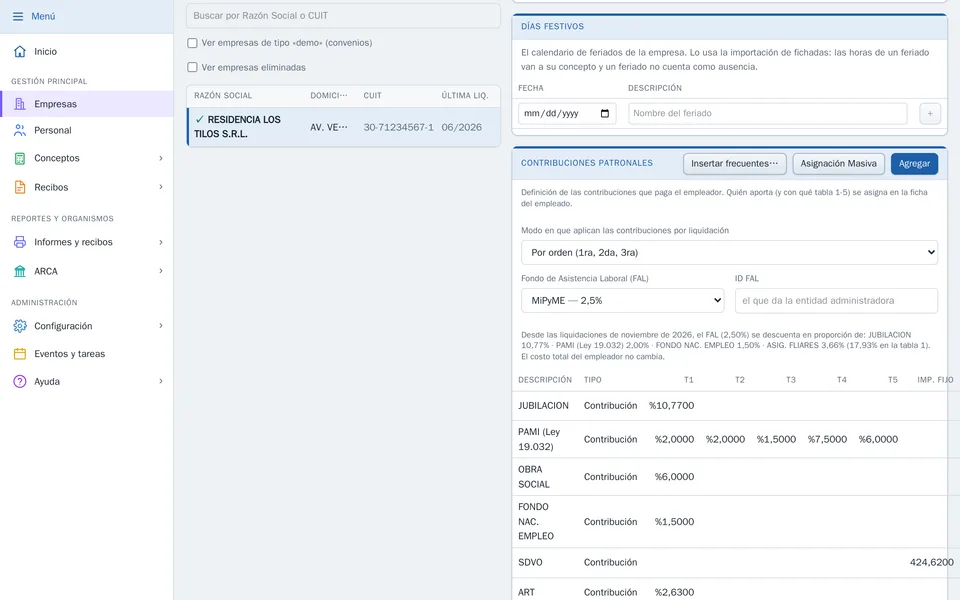Screen dimensions: 960x600
Task: Click the PAMI T4 value %7,5000
Action: pos(827,440)
